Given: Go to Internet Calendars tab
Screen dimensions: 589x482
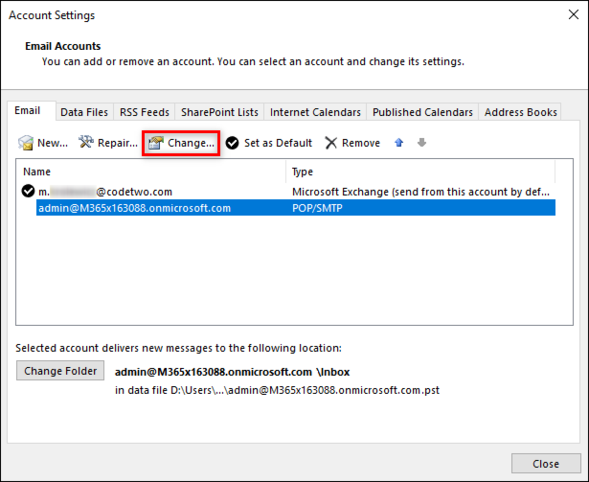Looking at the screenshot, I should (x=315, y=112).
